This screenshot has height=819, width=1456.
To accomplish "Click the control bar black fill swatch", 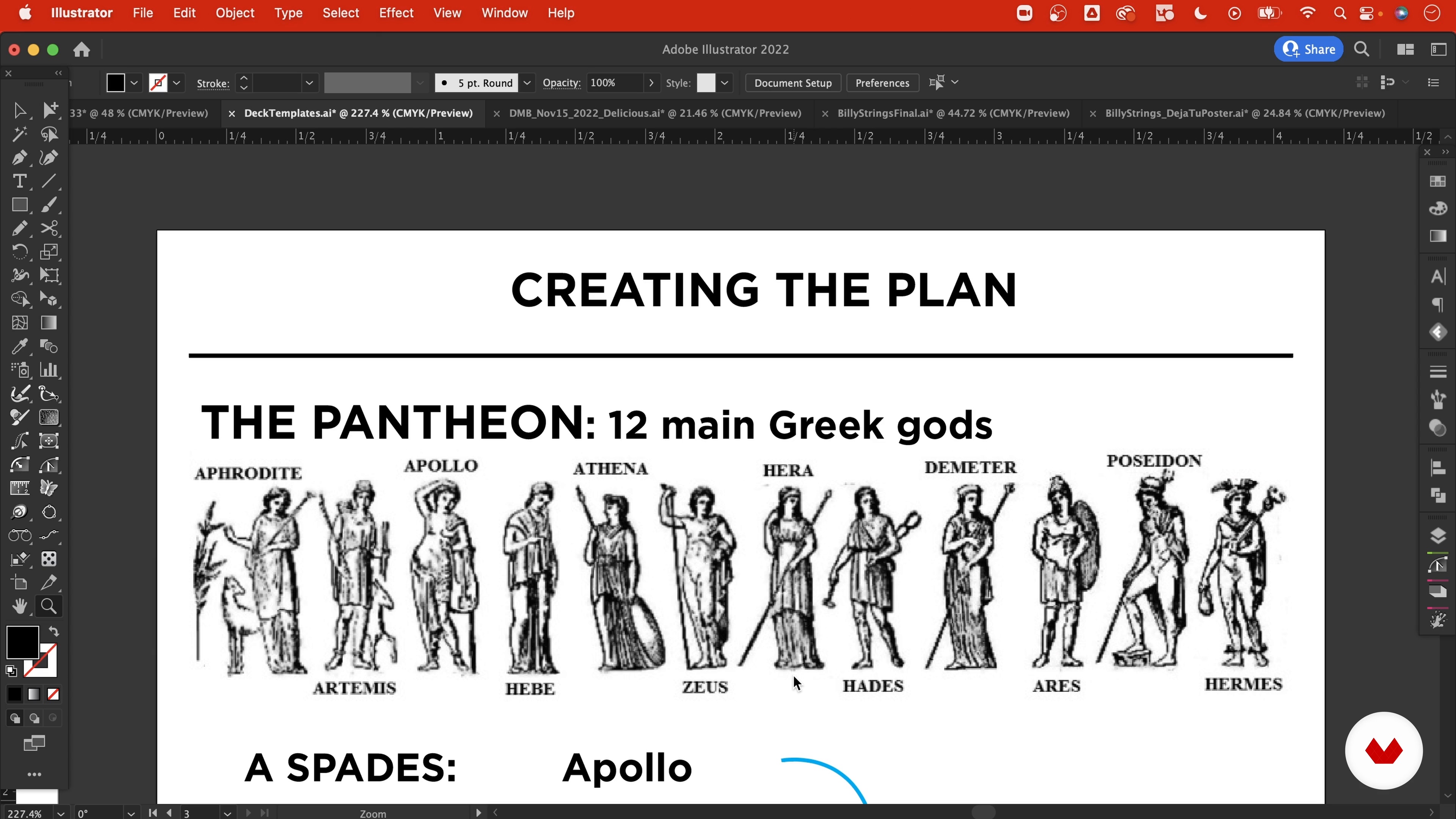I will point(115,83).
